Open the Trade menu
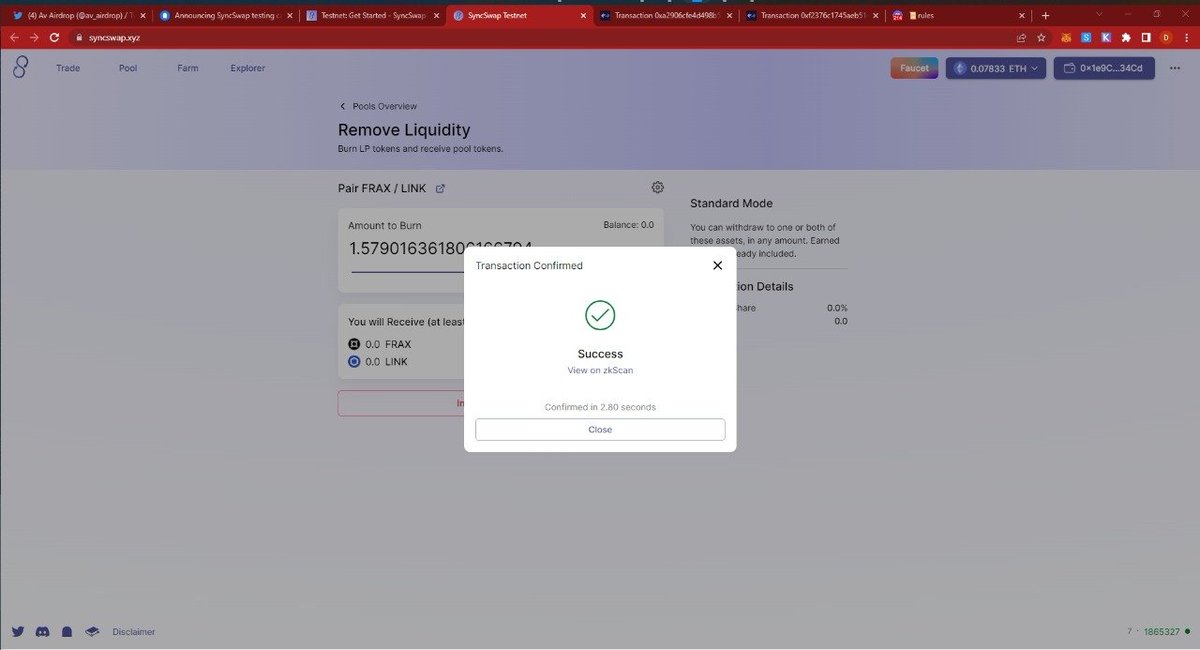 68,68
